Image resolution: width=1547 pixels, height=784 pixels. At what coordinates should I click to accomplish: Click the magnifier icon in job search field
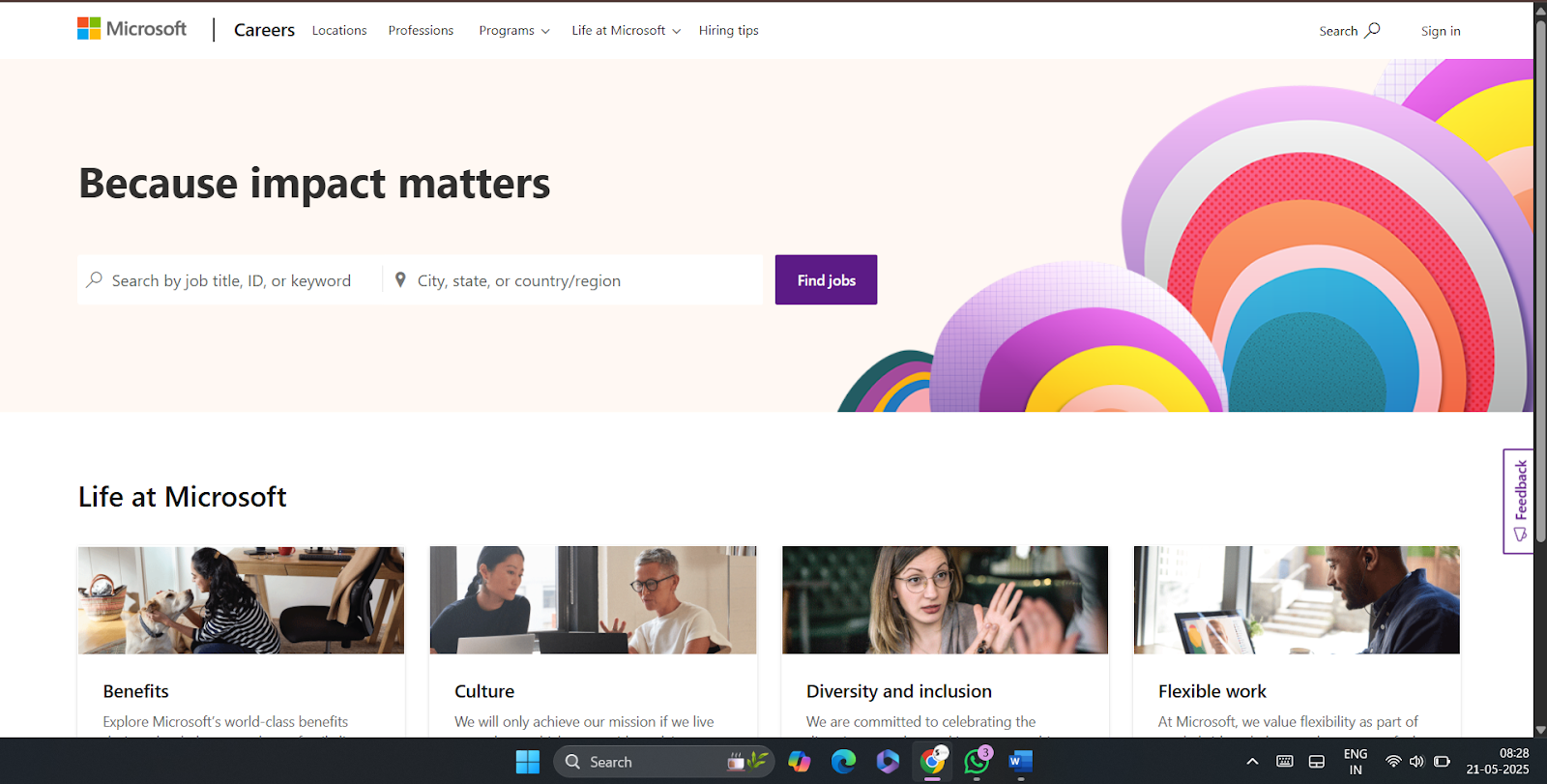[94, 279]
